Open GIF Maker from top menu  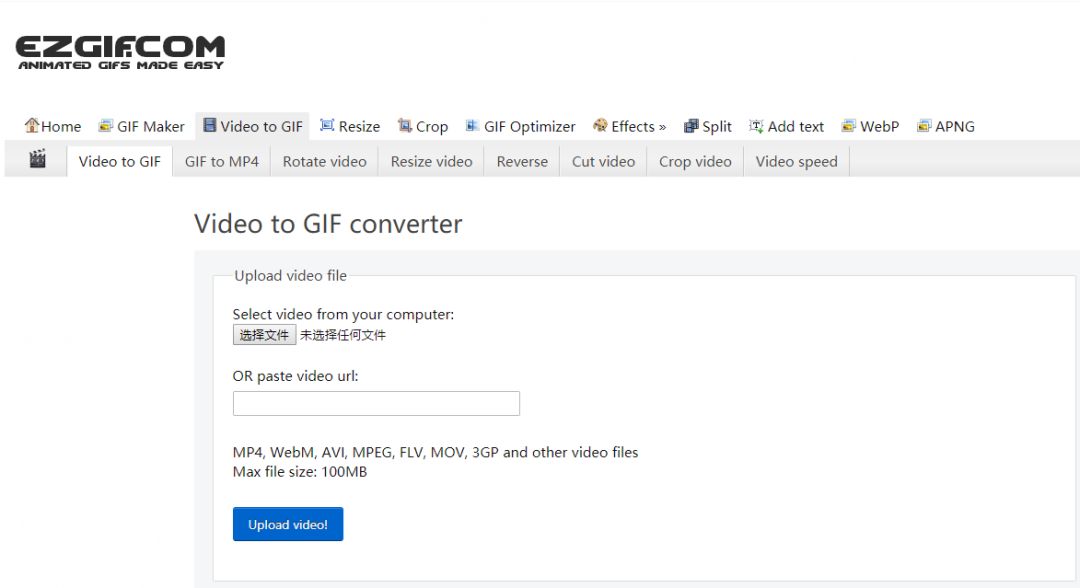coord(142,127)
